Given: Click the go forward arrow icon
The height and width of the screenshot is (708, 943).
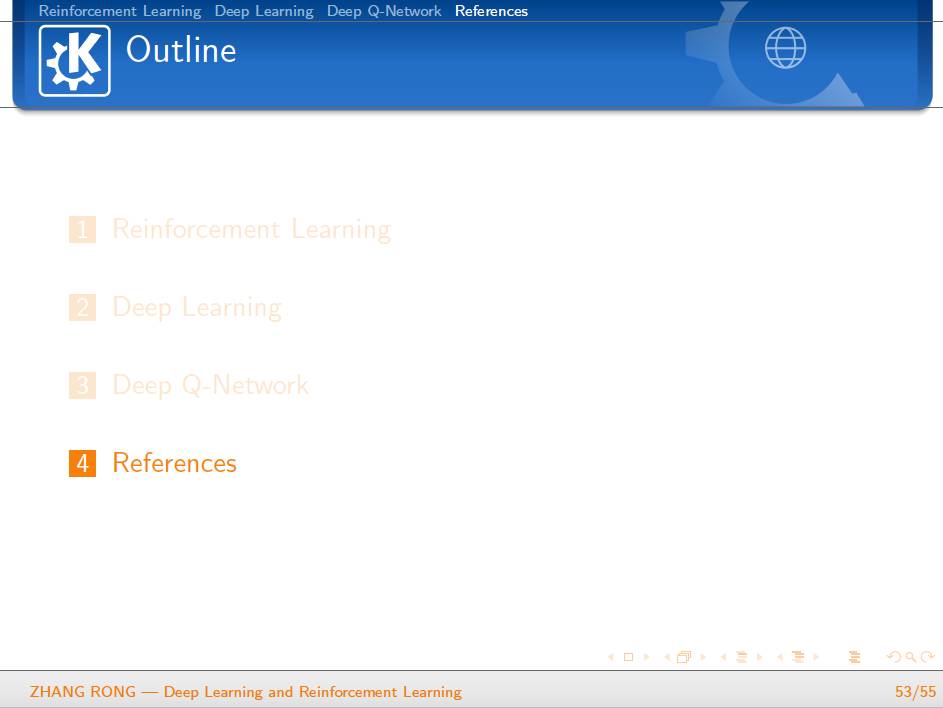Looking at the screenshot, I should pos(928,657).
